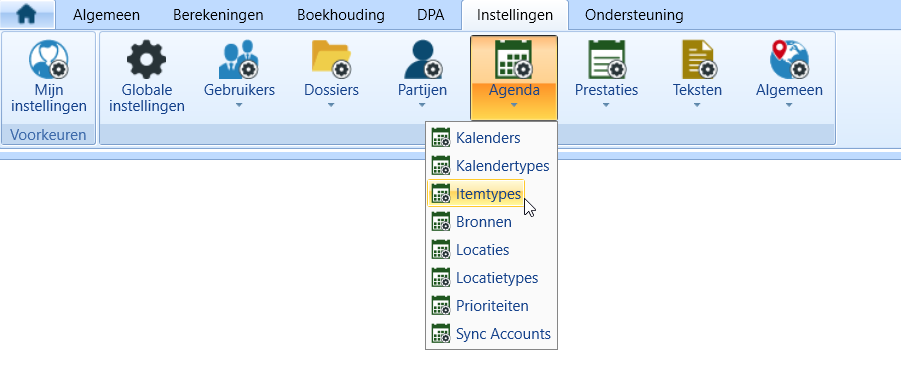Select the Prestaties calendar icon
This screenshot has height=375, width=901.
[607, 60]
